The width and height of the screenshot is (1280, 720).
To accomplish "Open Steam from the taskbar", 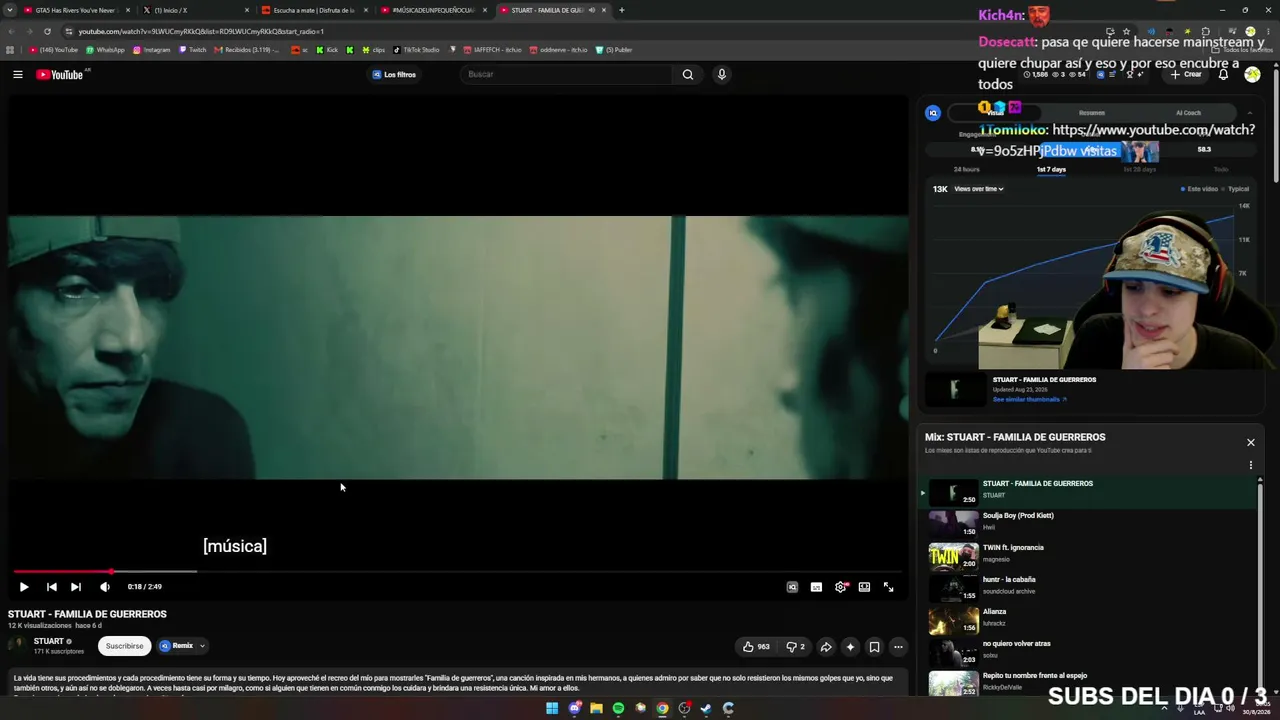I will (706, 709).
